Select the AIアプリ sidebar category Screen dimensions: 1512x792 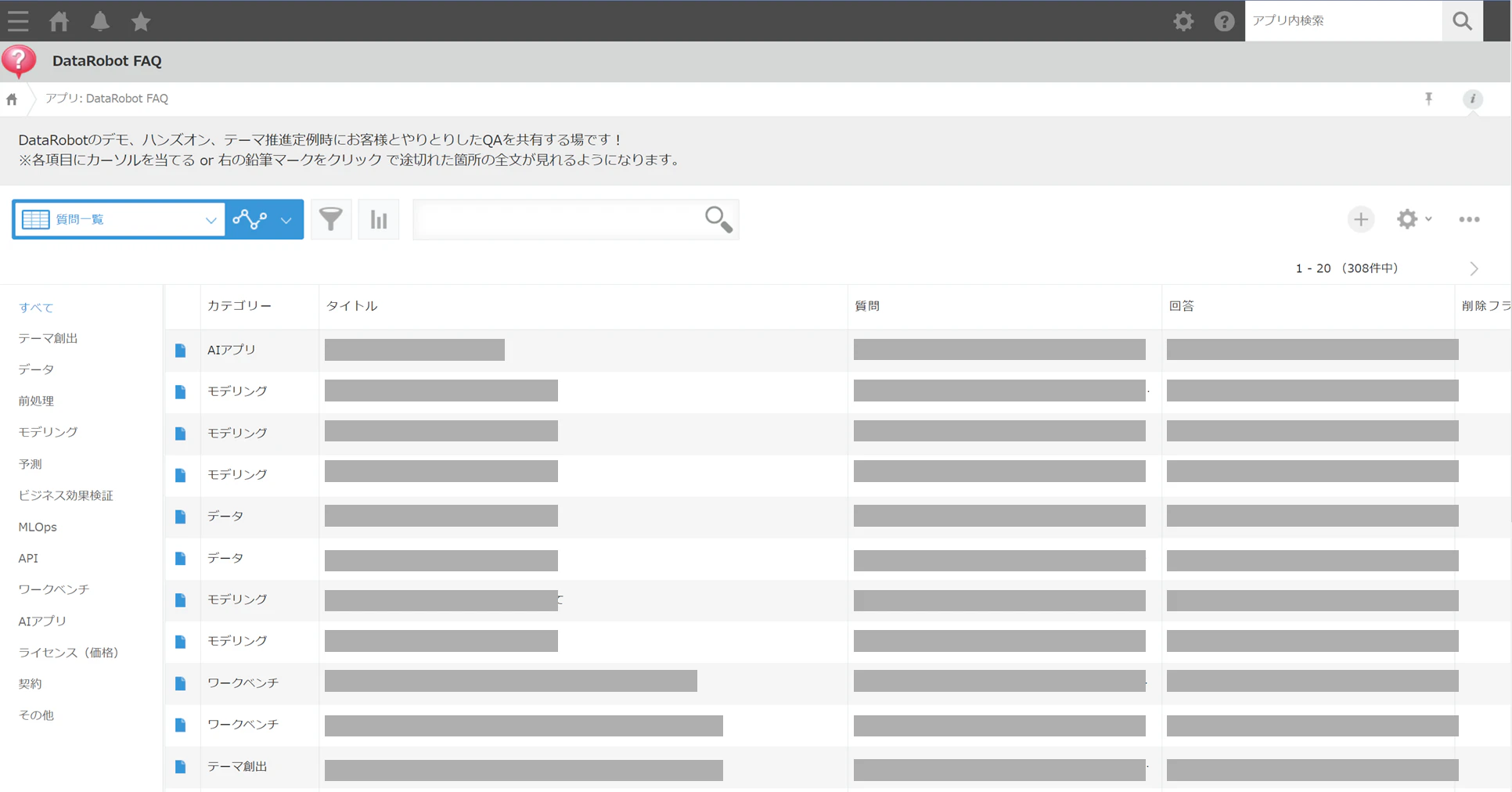coord(42,621)
